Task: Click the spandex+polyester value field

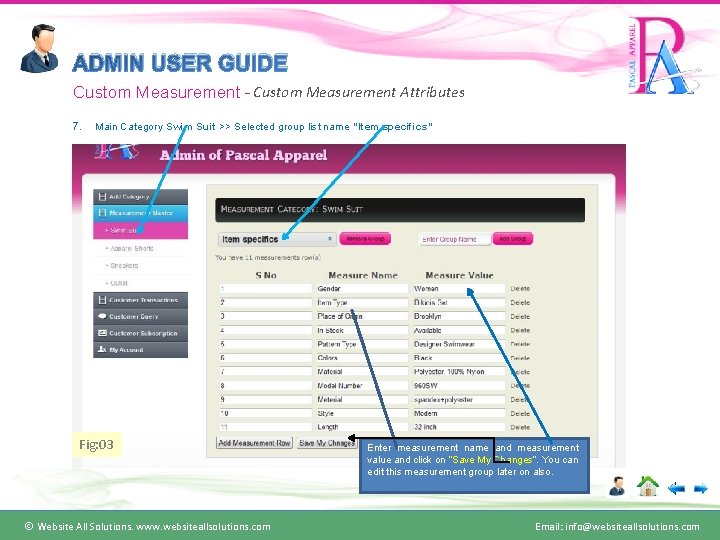Action: click(x=458, y=399)
